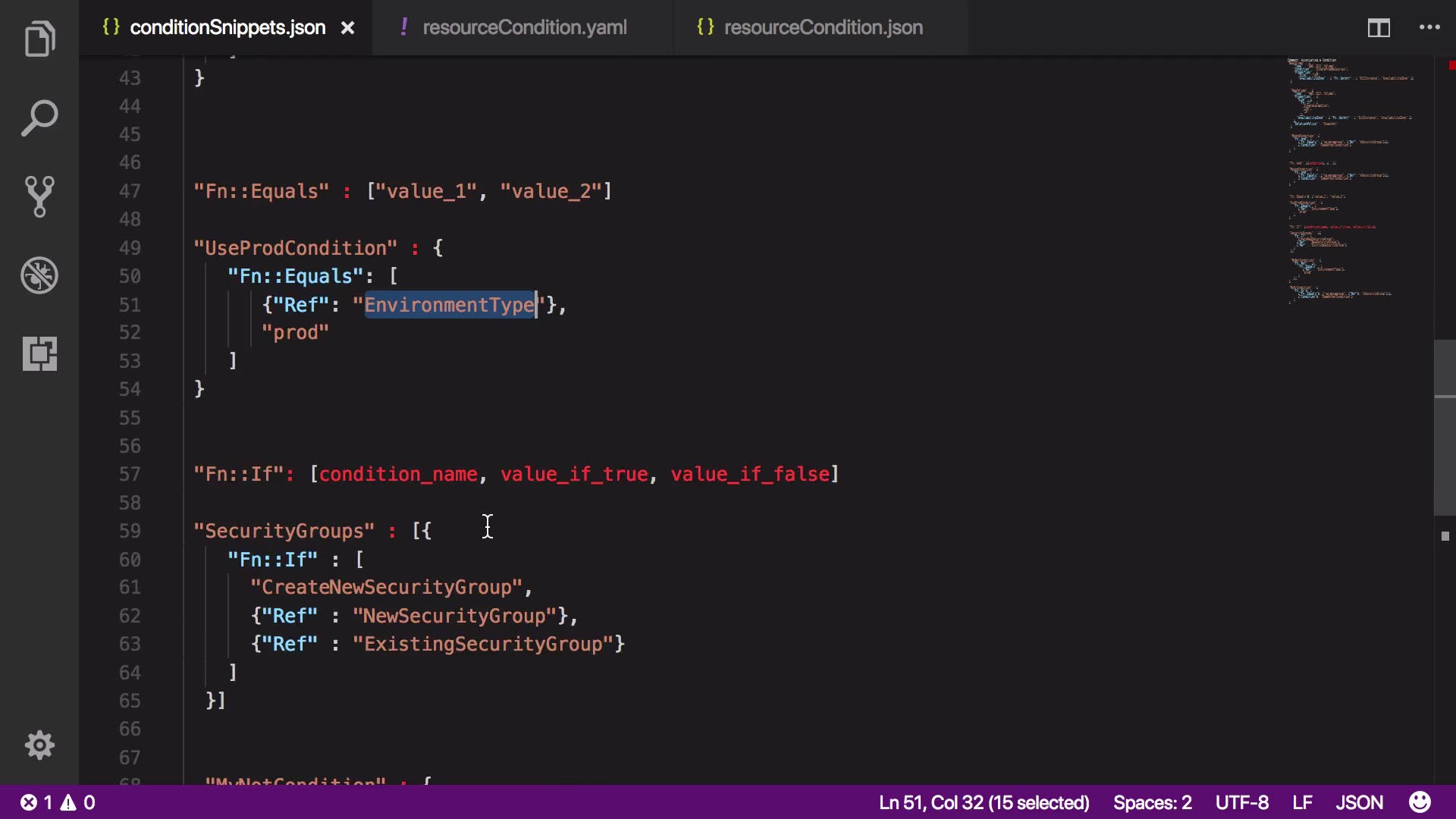Open the Extensions view icon
1456x819 pixels.
pos(39,354)
